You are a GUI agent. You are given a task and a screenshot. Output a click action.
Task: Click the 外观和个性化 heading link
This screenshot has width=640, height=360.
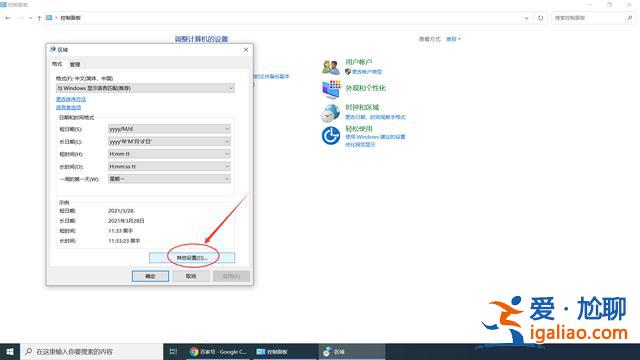click(x=365, y=88)
